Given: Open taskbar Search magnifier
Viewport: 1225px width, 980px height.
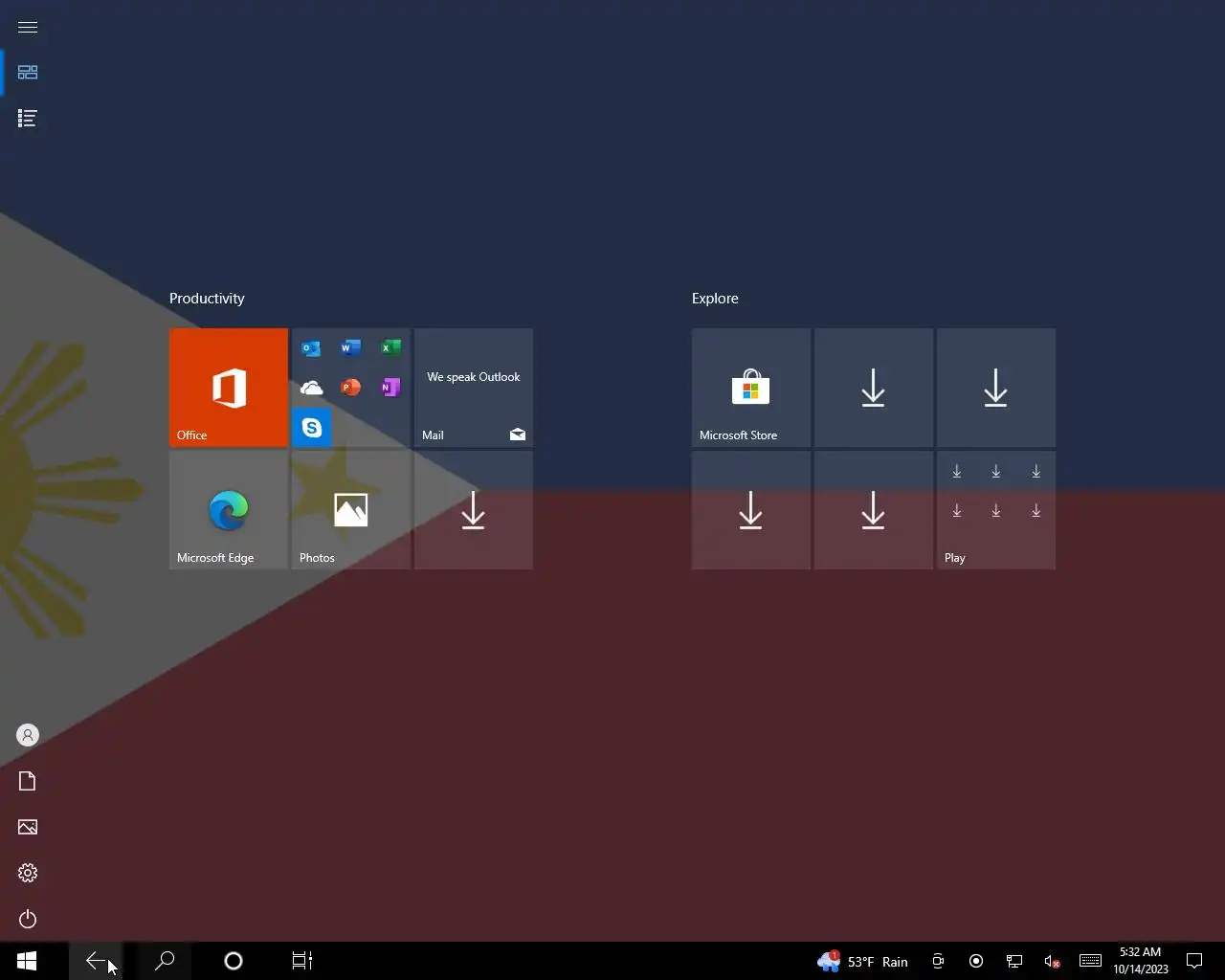Looking at the screenshot, I should point(165,961).
